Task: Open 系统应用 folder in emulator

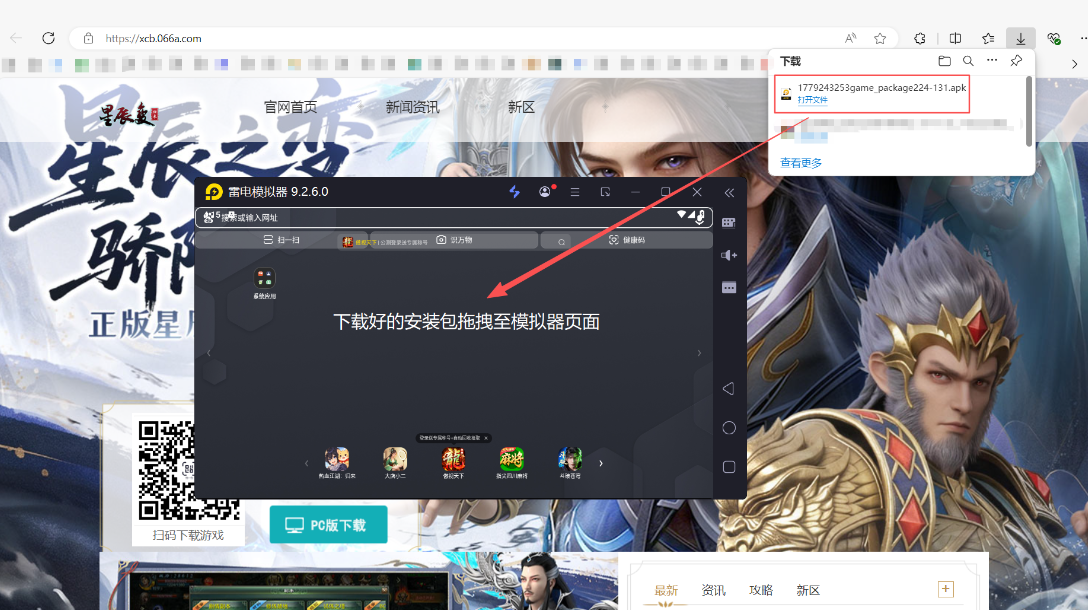Action: point(264,283)
